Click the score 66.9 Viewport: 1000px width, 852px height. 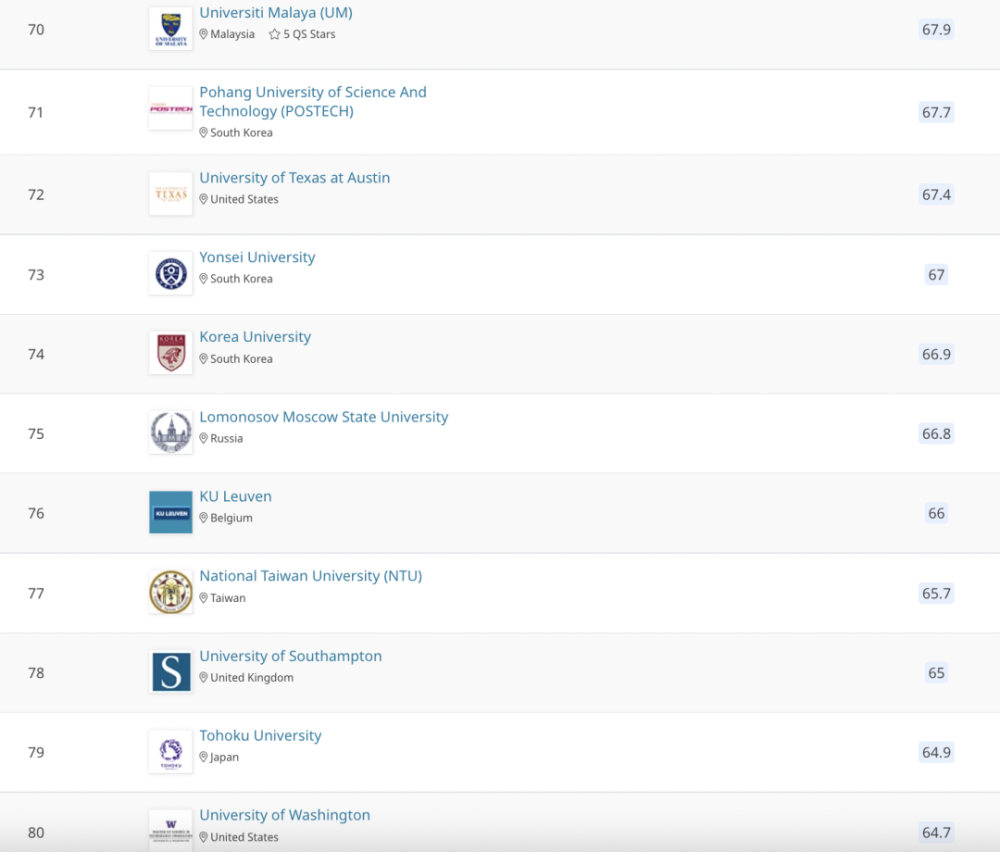click(936, 354)
